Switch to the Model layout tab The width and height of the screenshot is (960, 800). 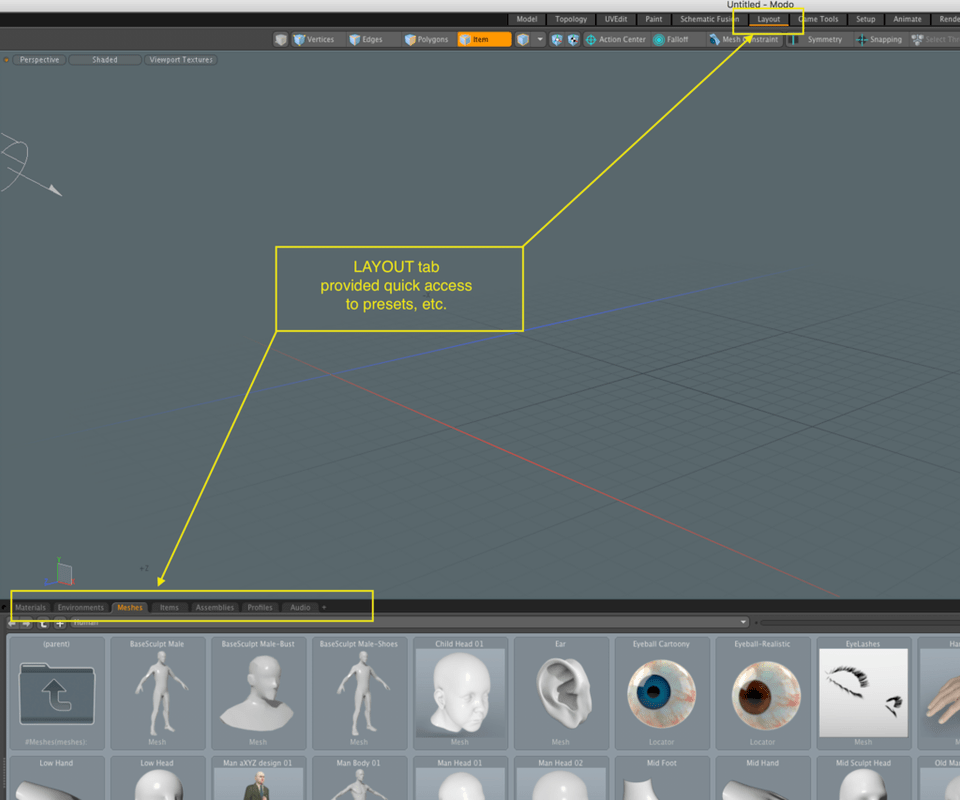coord(527,19)
